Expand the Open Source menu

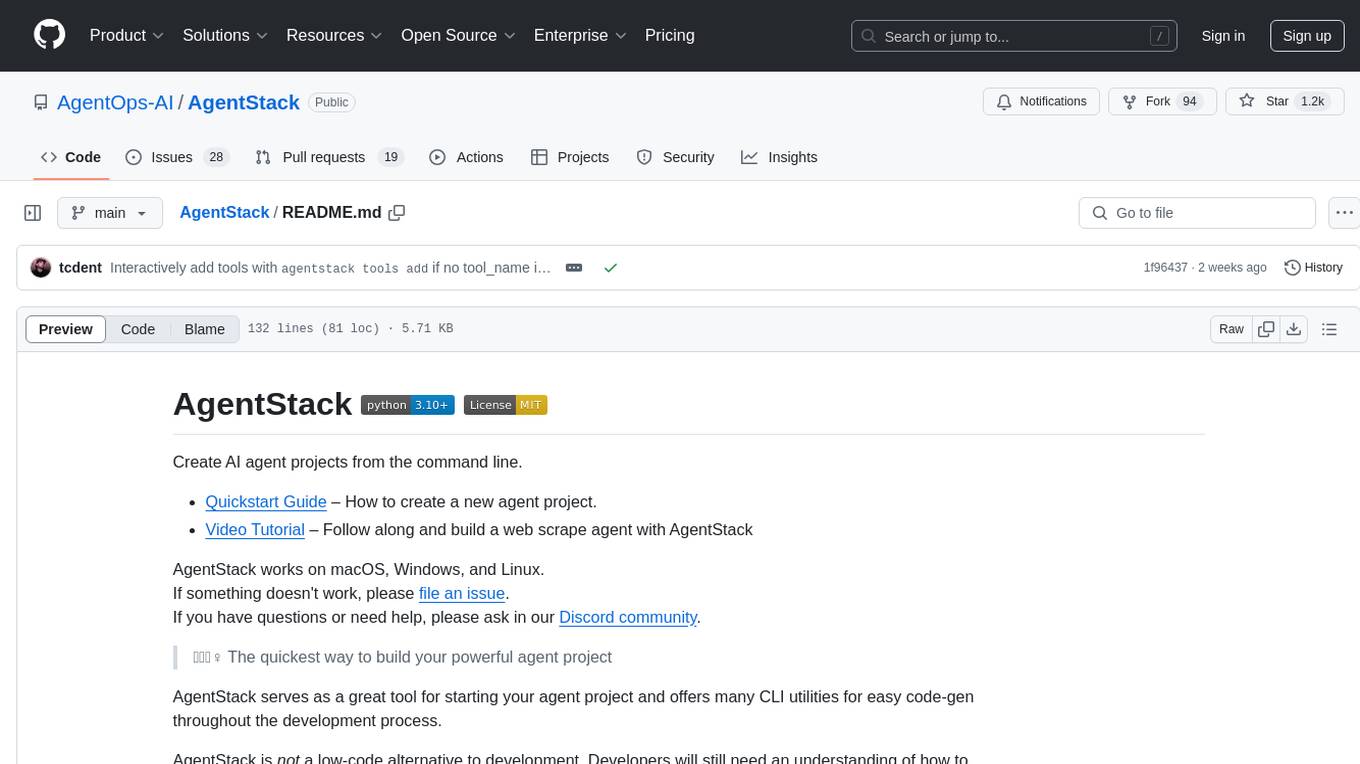click(x=458, y=35)
